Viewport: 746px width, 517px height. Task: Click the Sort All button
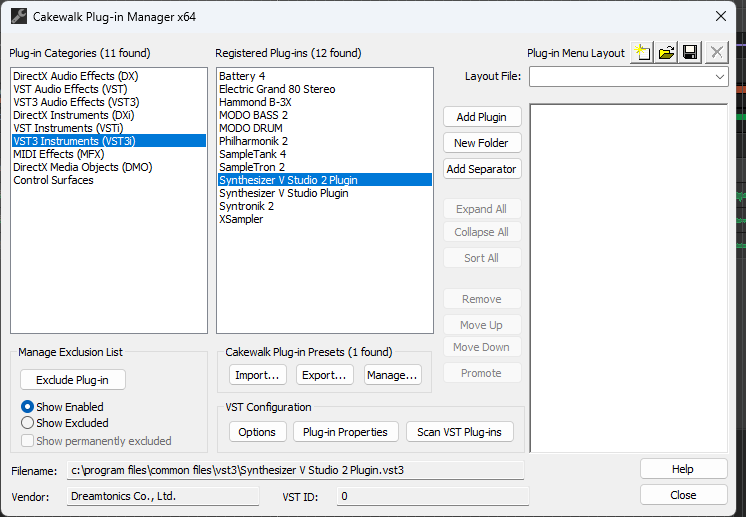pyautogui.click(x=482, y=258)
